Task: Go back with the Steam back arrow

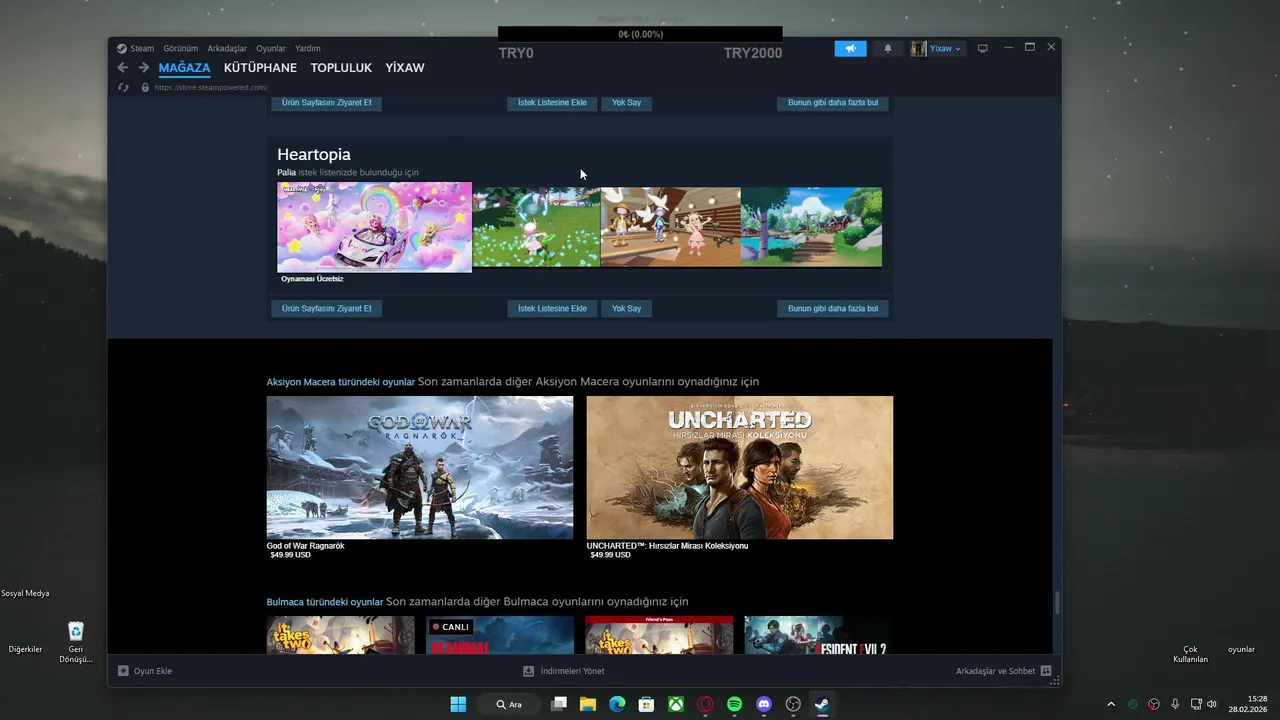Action: coord(122,68)
